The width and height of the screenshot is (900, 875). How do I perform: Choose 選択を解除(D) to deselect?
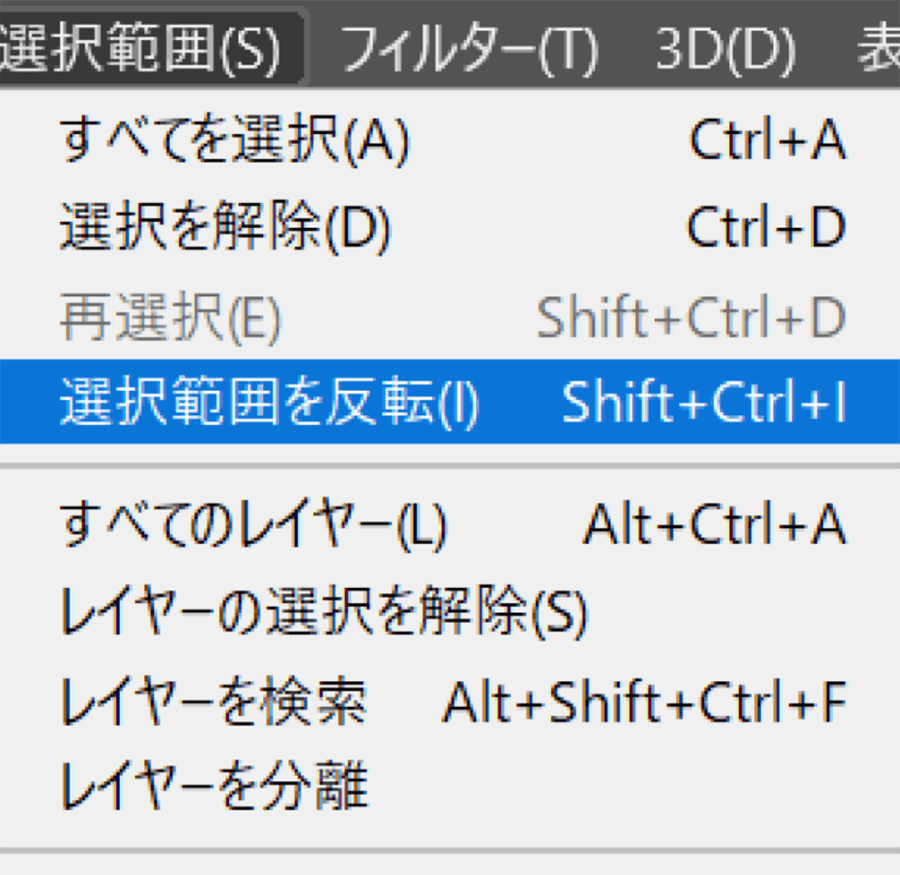[x=225, y=229]
